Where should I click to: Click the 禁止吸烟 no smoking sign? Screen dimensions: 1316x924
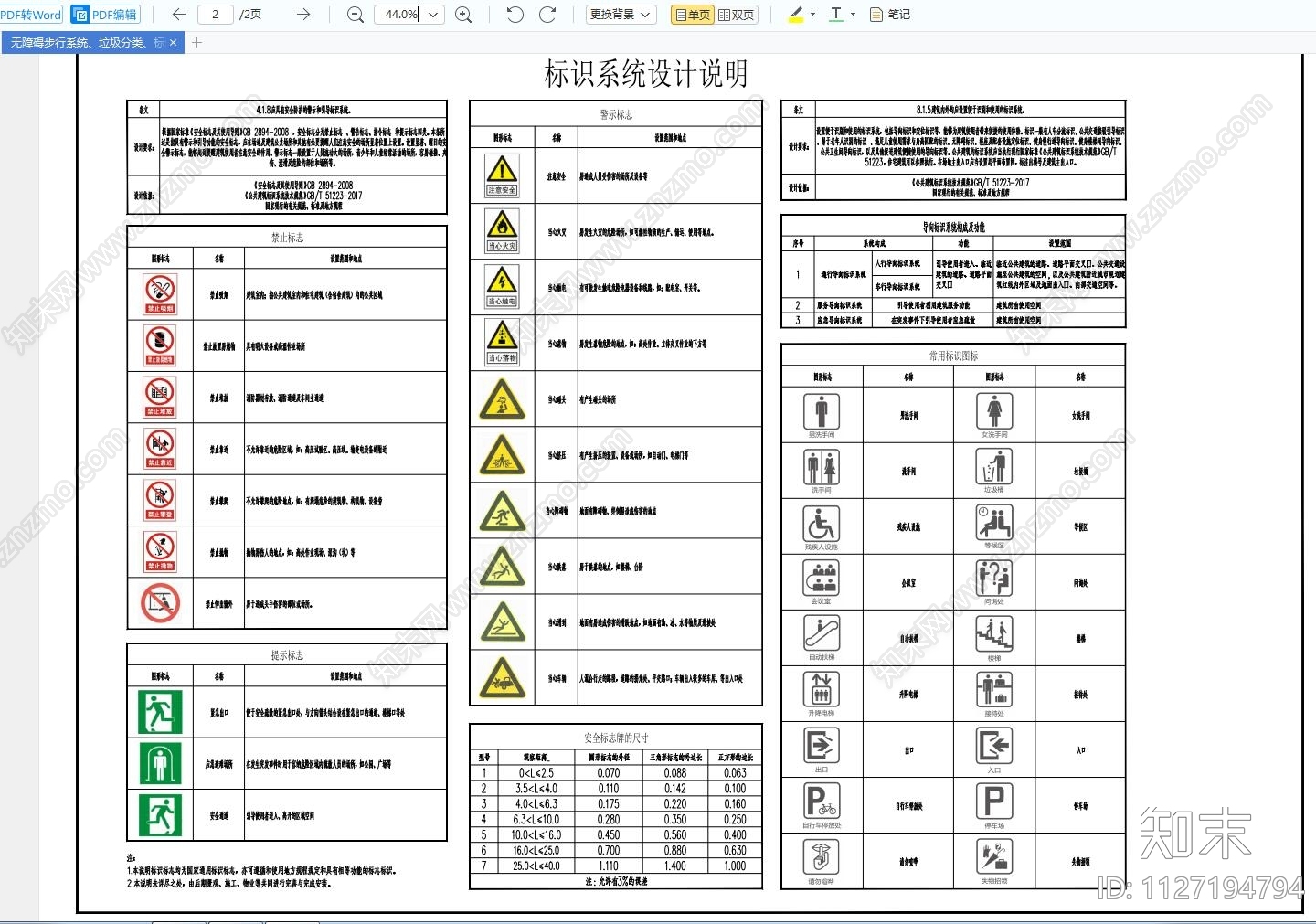(x=160, y=293)
